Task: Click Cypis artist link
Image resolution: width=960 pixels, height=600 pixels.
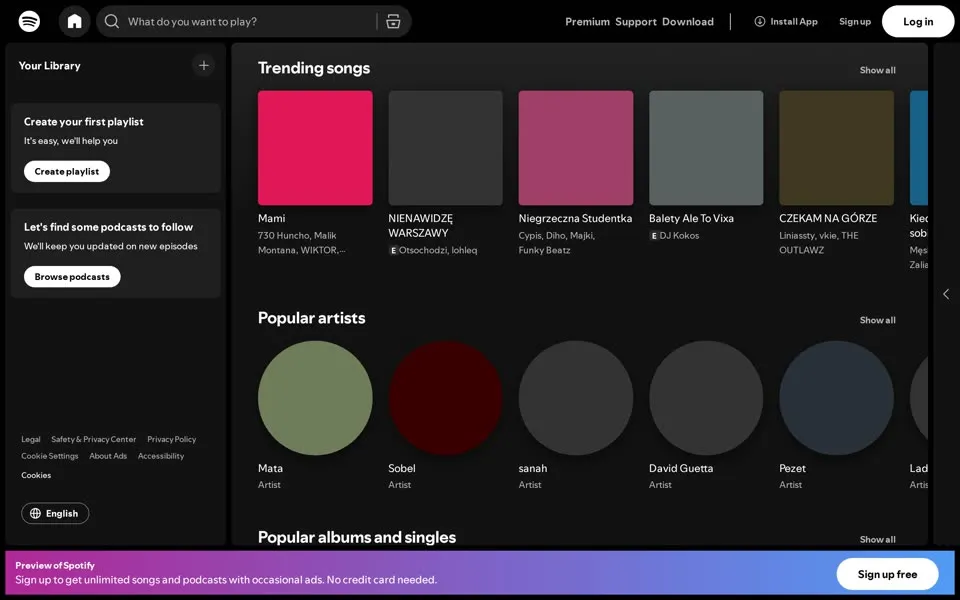Action: (530, 236)
